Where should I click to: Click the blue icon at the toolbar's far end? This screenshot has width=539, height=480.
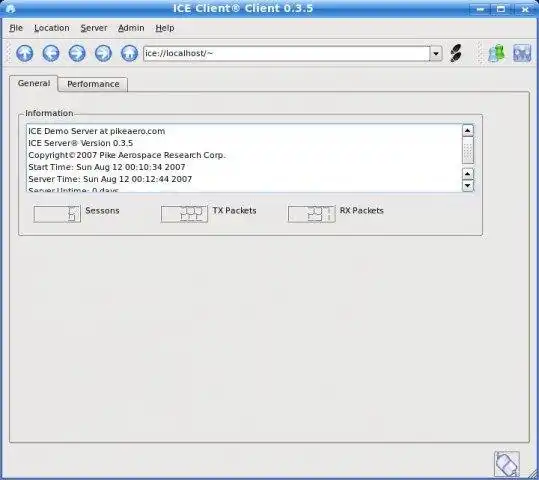pyautogui.click(x=522, y=54)
